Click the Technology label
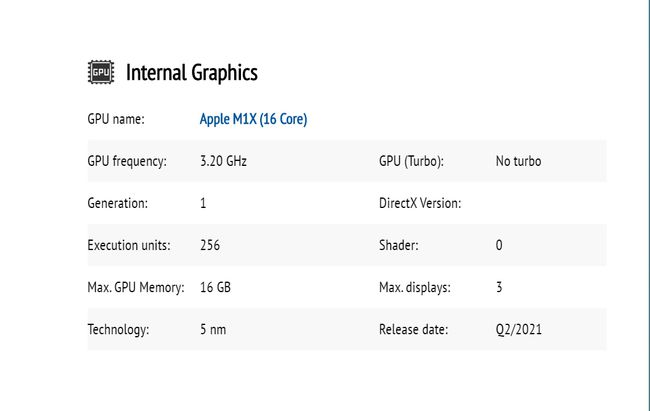Screen dimensions: 650x411 point(119,329)
